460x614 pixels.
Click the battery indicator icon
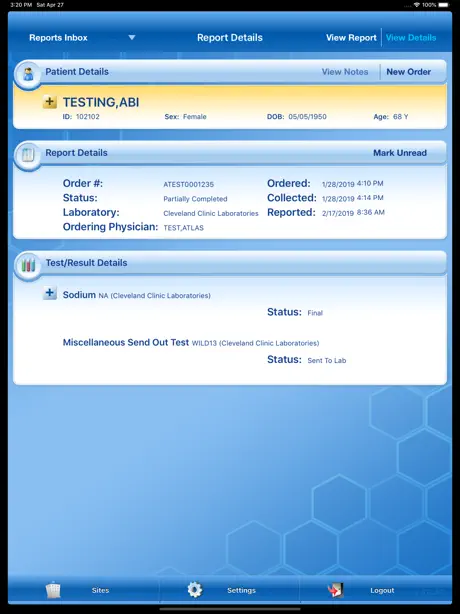click(x=444, y=5)
